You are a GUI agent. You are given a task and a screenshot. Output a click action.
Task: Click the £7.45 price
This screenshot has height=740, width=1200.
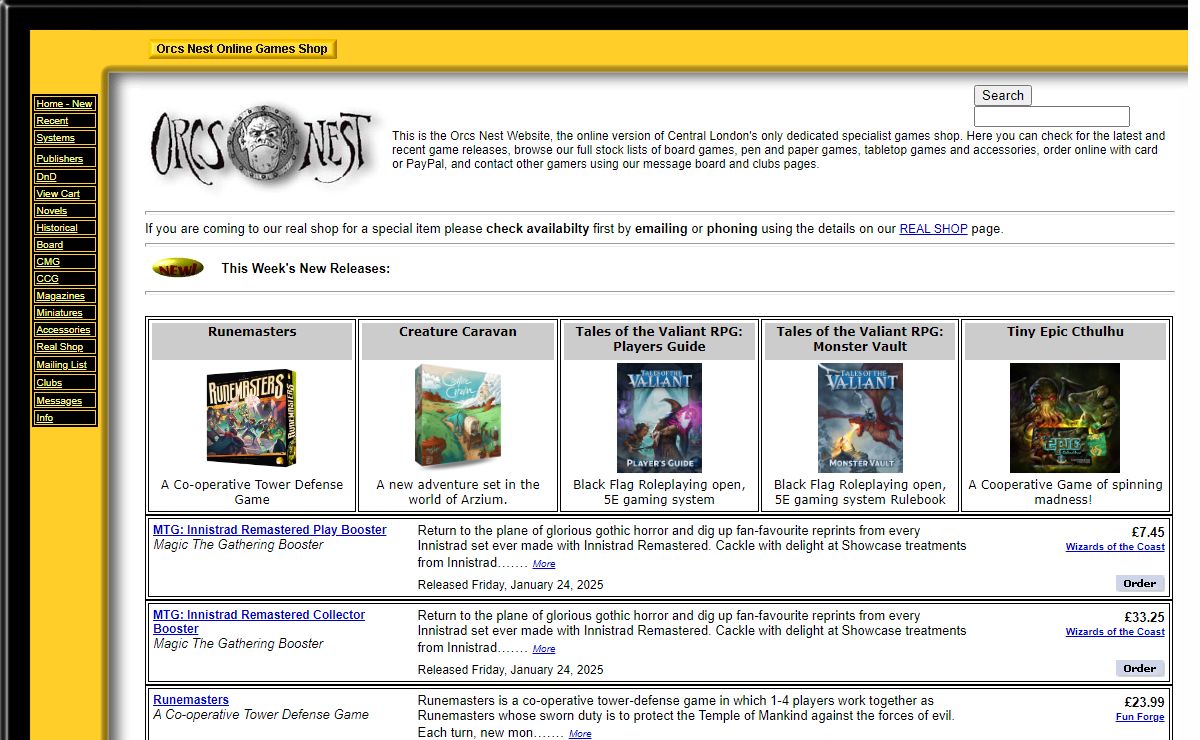tap(1148, 533)
